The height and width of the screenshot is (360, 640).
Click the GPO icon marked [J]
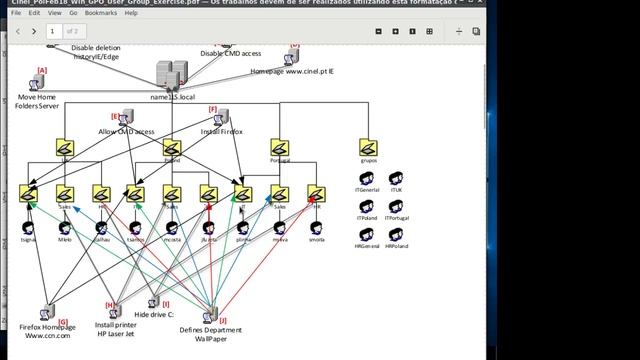point(211,315)
